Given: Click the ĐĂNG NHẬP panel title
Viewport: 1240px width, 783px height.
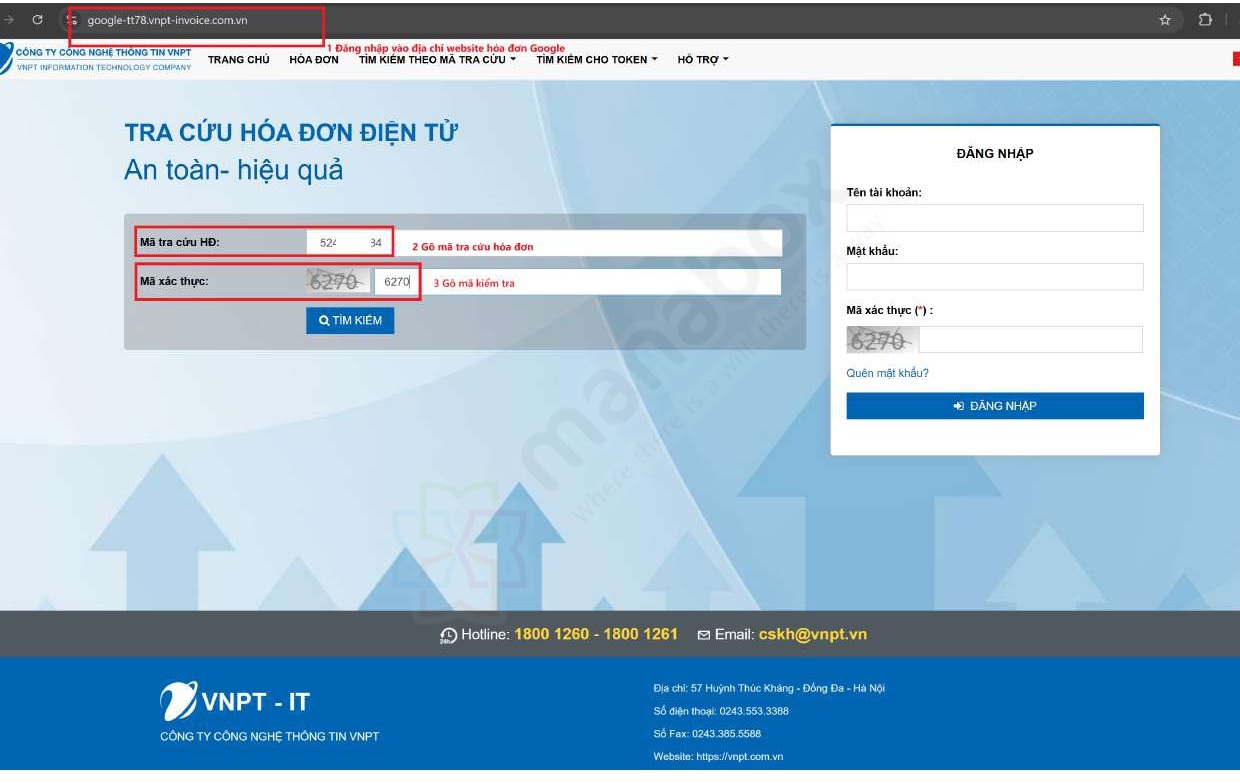Looking at the screenshot, I should (995, 153).
